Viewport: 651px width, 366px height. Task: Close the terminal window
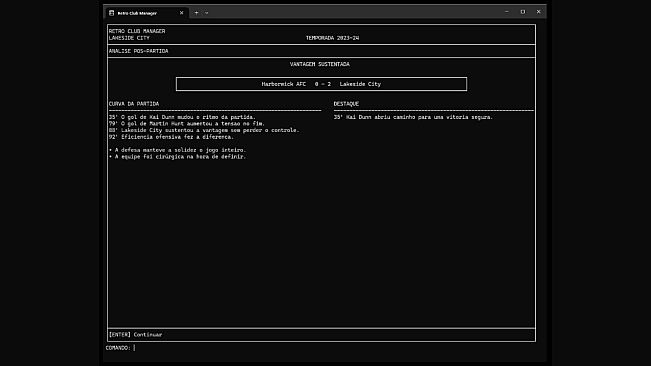538,12
